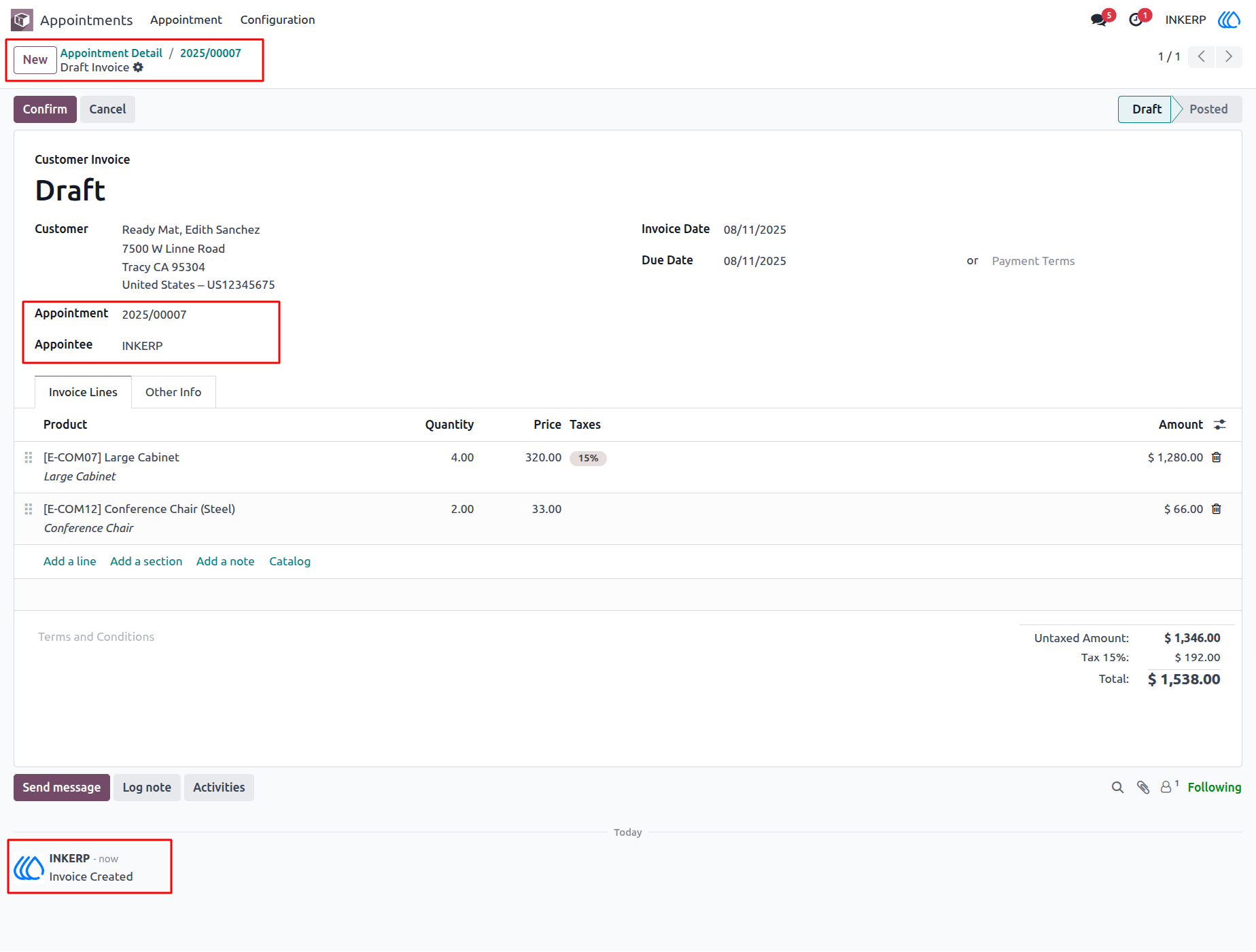Delete the Large Cabinet invoice line
This screenshot has height=952, width=1256.
(x=1217, y=457)
